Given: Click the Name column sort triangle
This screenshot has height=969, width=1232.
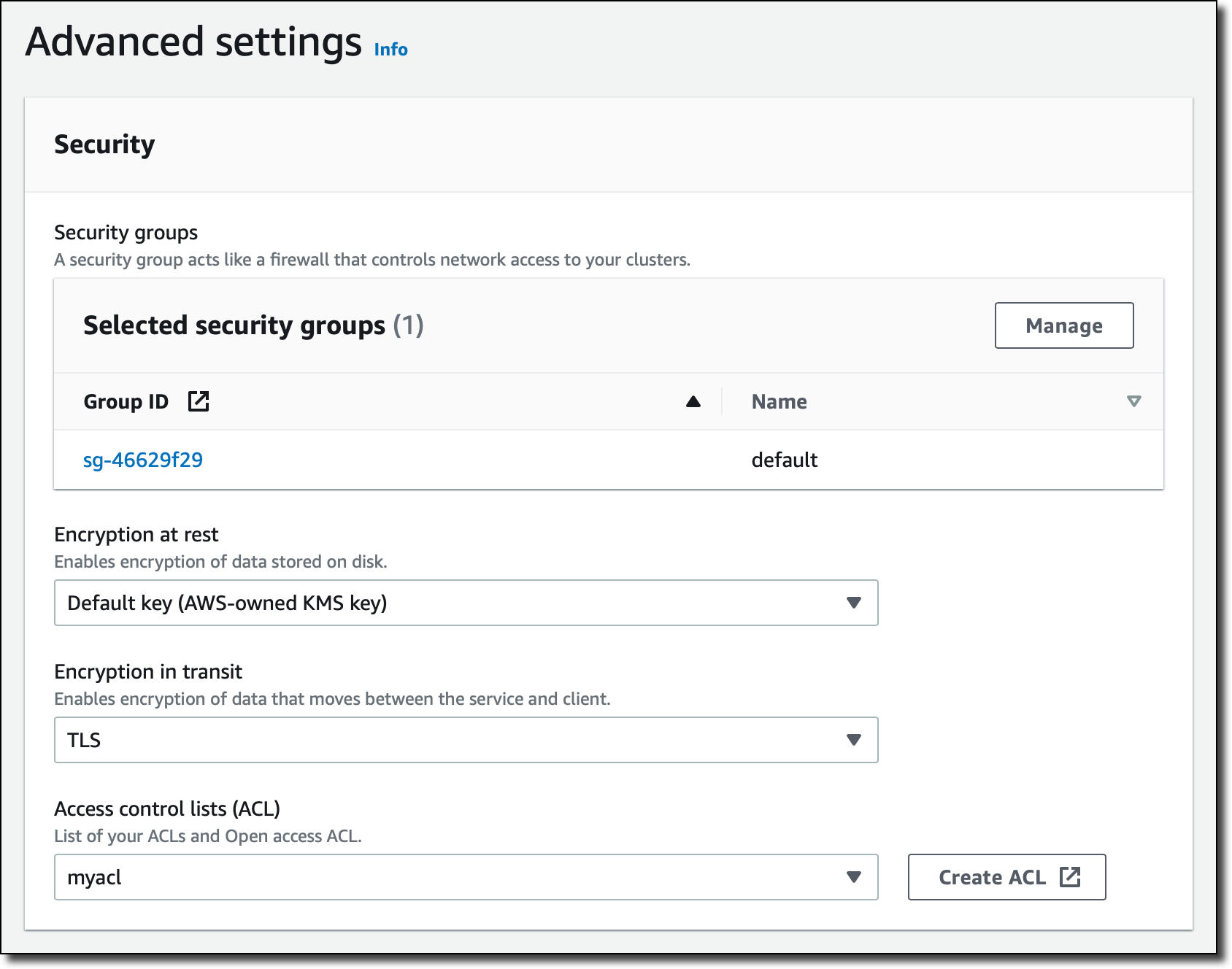Looking at the screenshot, I should click(x=1133, y=401).
